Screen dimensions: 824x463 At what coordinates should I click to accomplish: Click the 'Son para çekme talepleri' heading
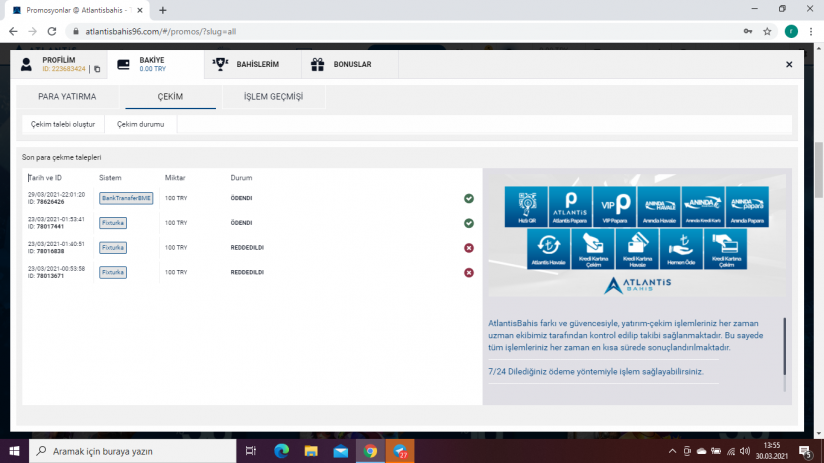click(x=61, y=157)
